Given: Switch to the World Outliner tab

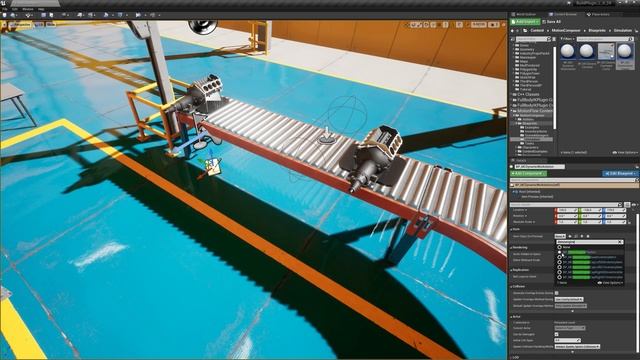Looking at the screenshot, I should click(524, 14).
